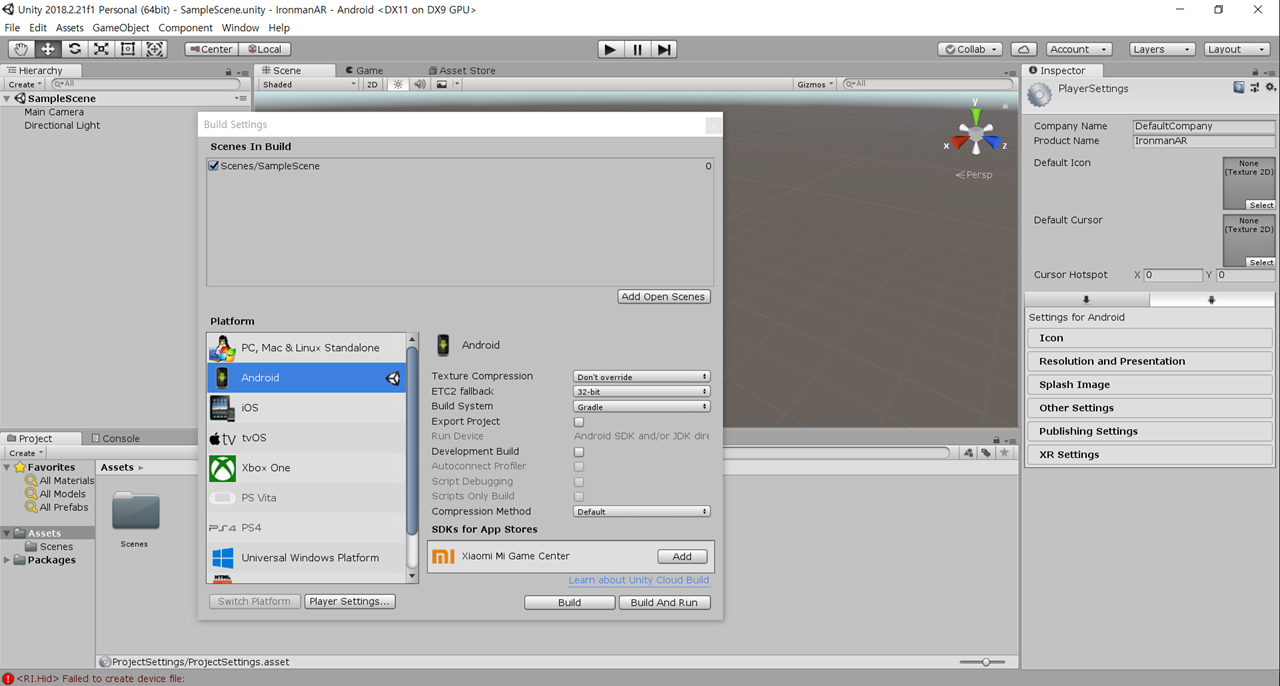Open the Window menu

tap(240, 28)
